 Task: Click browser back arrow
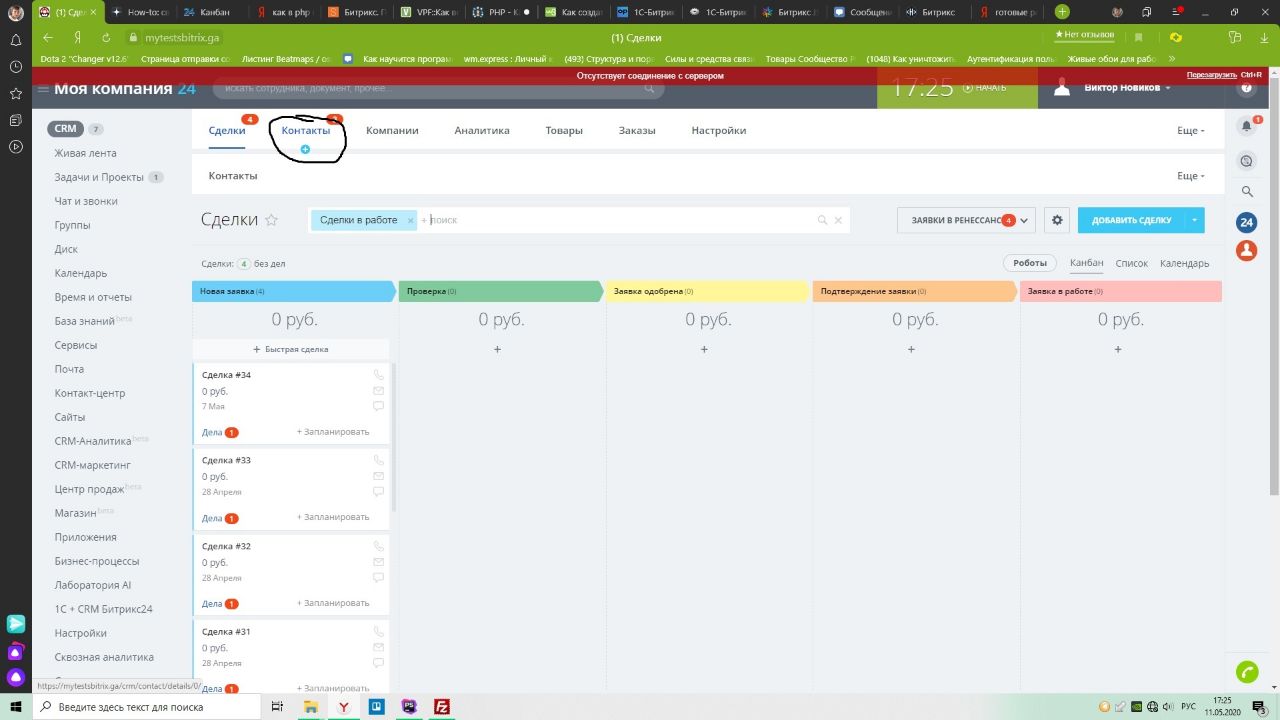point(48,37)
